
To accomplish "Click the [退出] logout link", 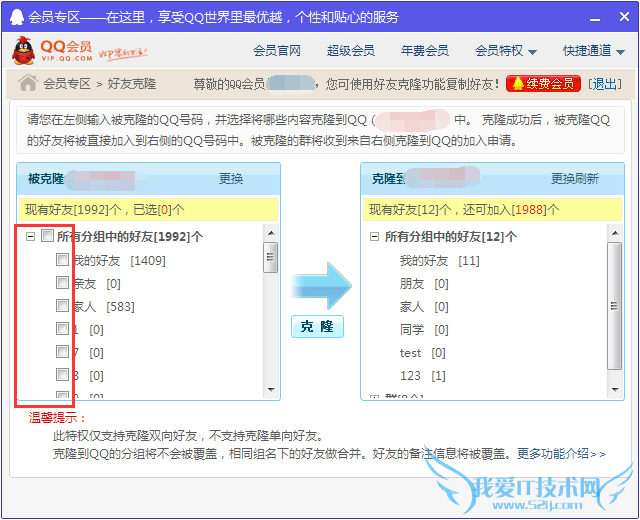I will [605, 84].
